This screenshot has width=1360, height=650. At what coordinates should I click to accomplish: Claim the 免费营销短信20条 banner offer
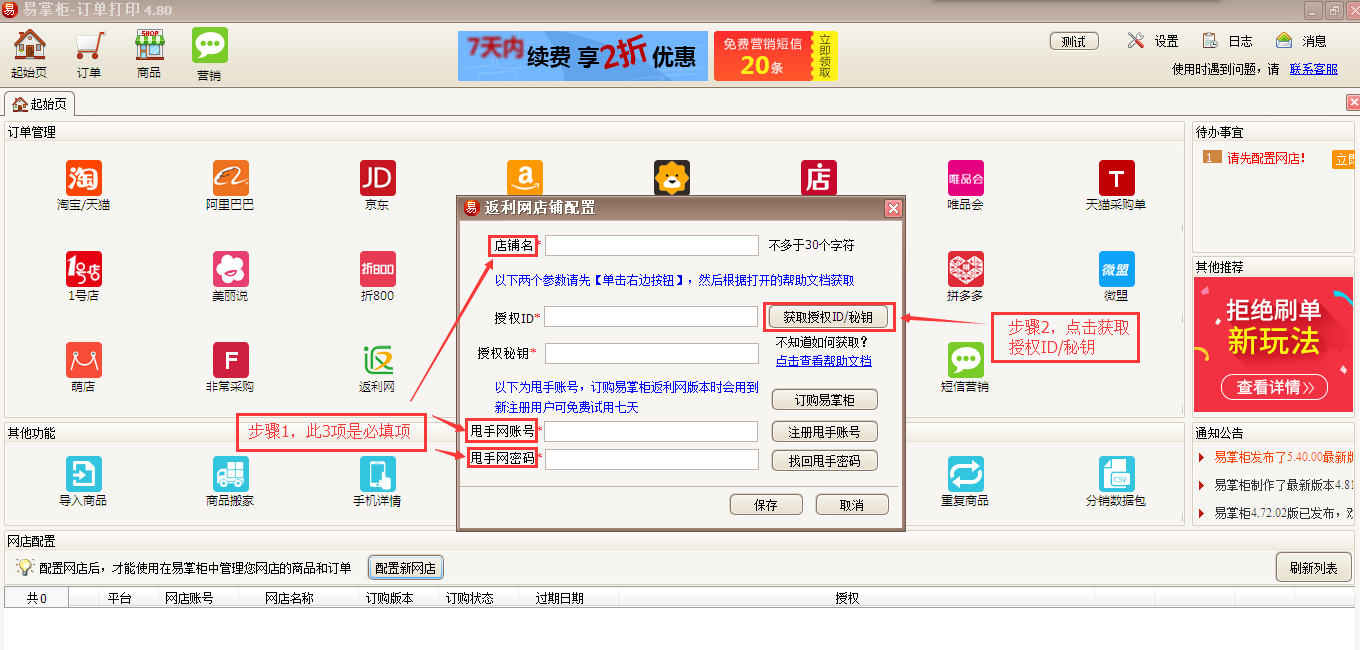(x=776, y=56)
